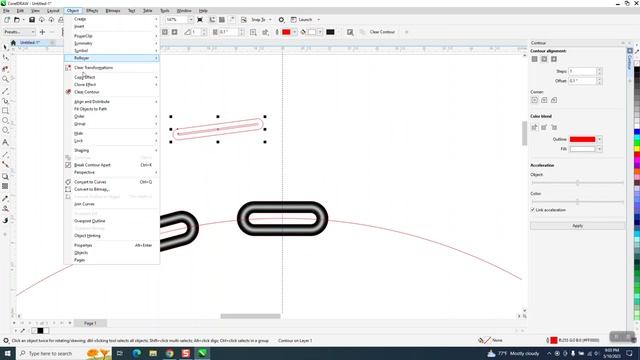Expand the PowerClip submenu
The height and width of the screenshot is (360, 640).
pyautogui.click(x=111, y=36)
